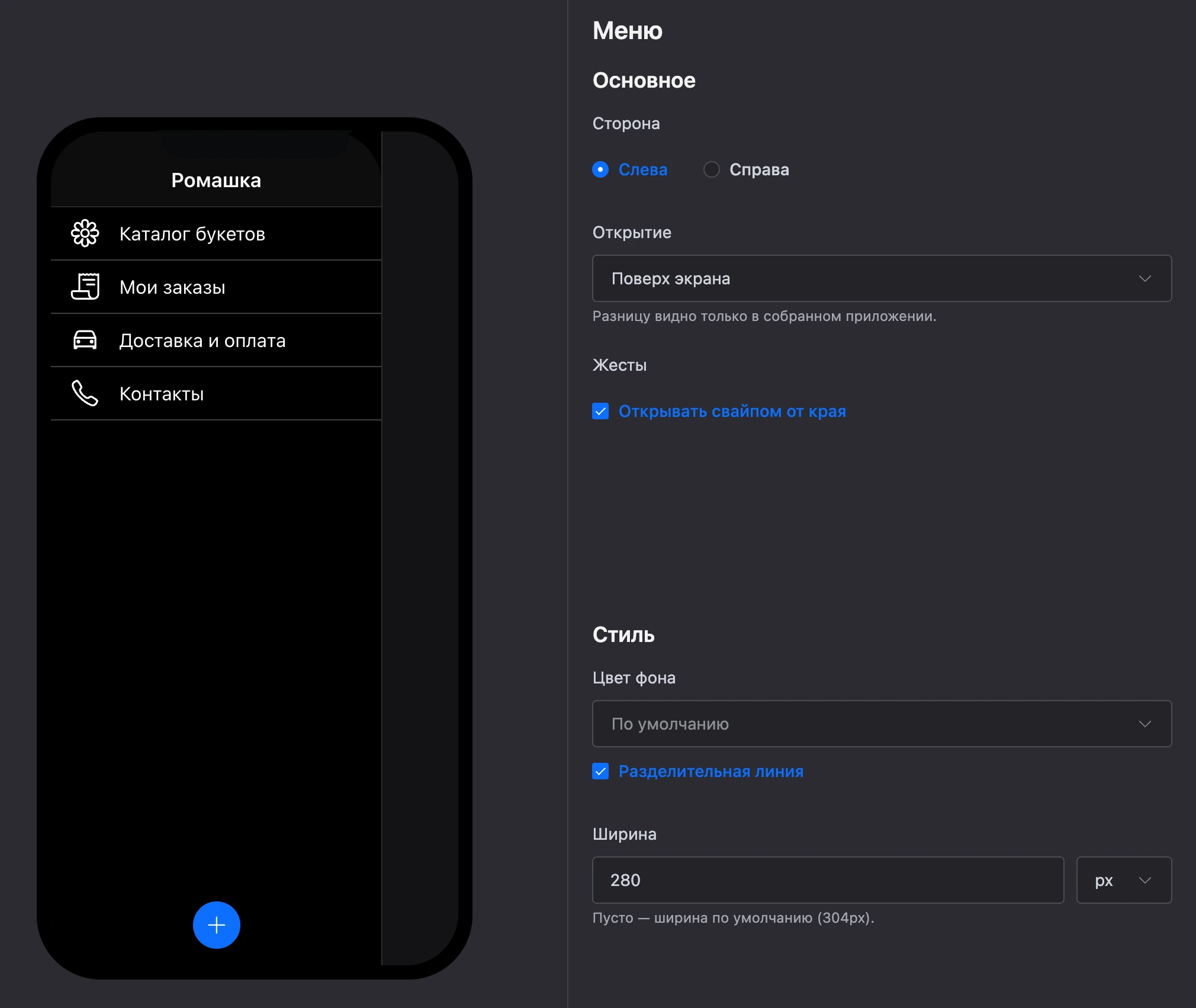1196x1008 pixels.
Task: Click the car icon beside Доставка и оплата
Action: [x=85, y=340]
